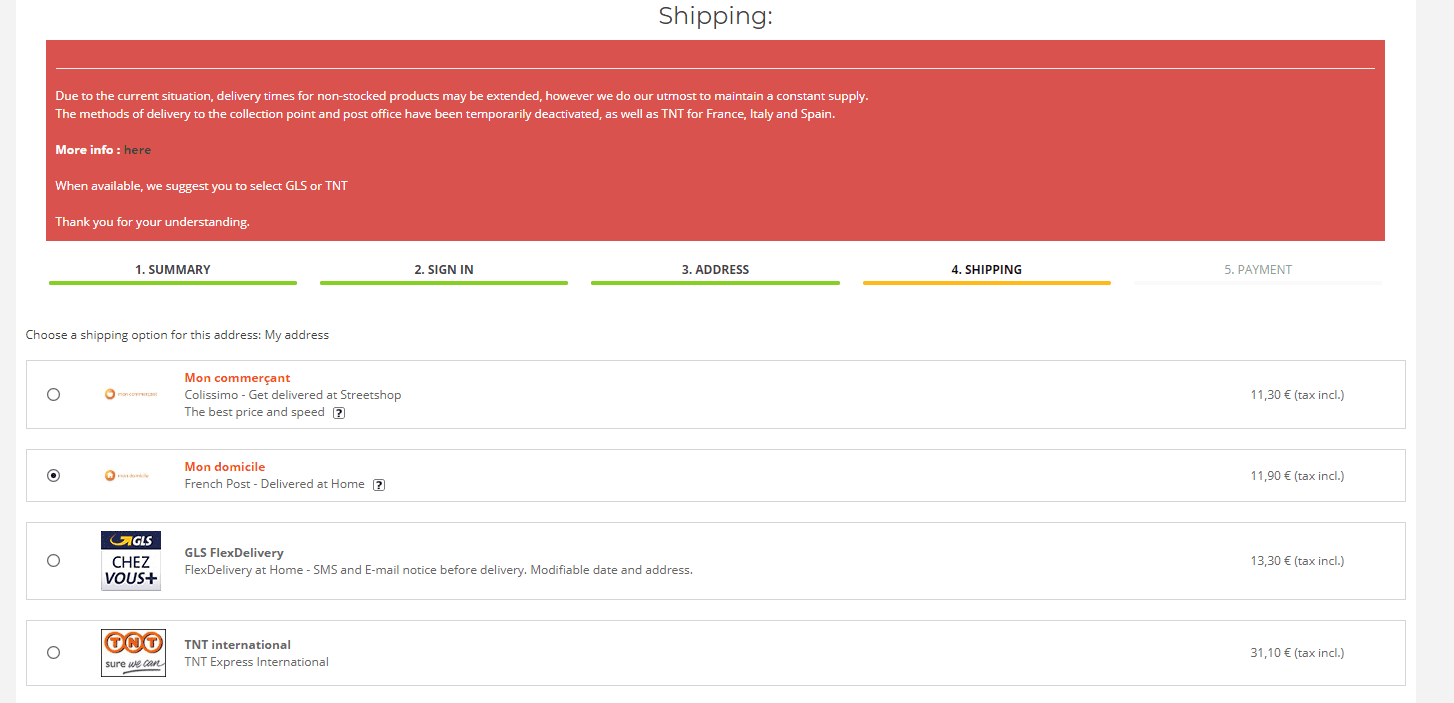Click the TNT international 31,10 € price
This screenshot has height=703, width=1454.
[1297, 653]
